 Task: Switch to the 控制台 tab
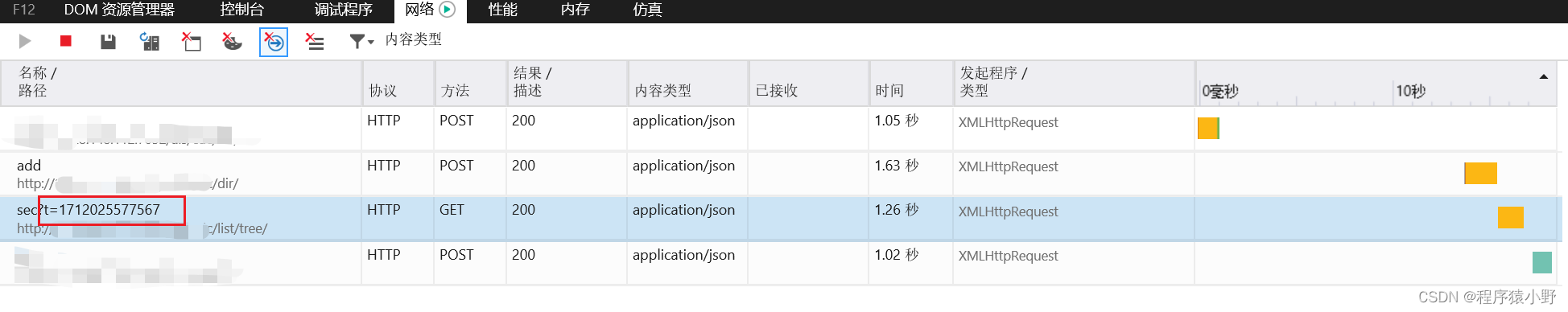pyautogui.click(x=242, y=10)
